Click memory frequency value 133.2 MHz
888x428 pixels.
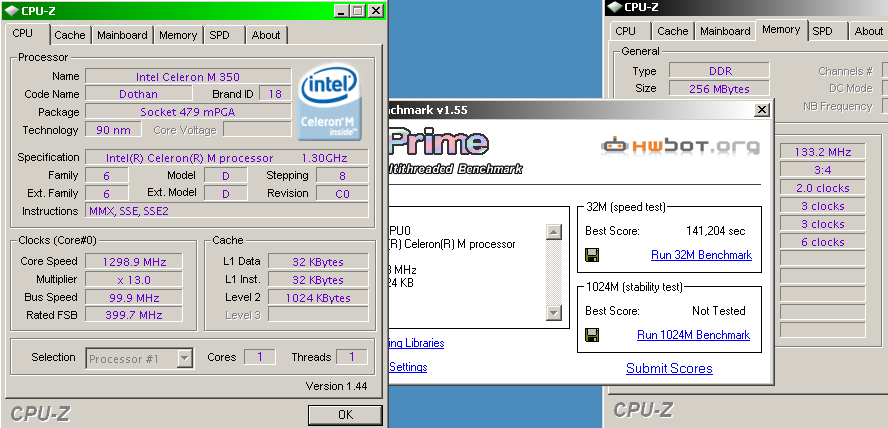pyautogui.click(x=823, y=152)
